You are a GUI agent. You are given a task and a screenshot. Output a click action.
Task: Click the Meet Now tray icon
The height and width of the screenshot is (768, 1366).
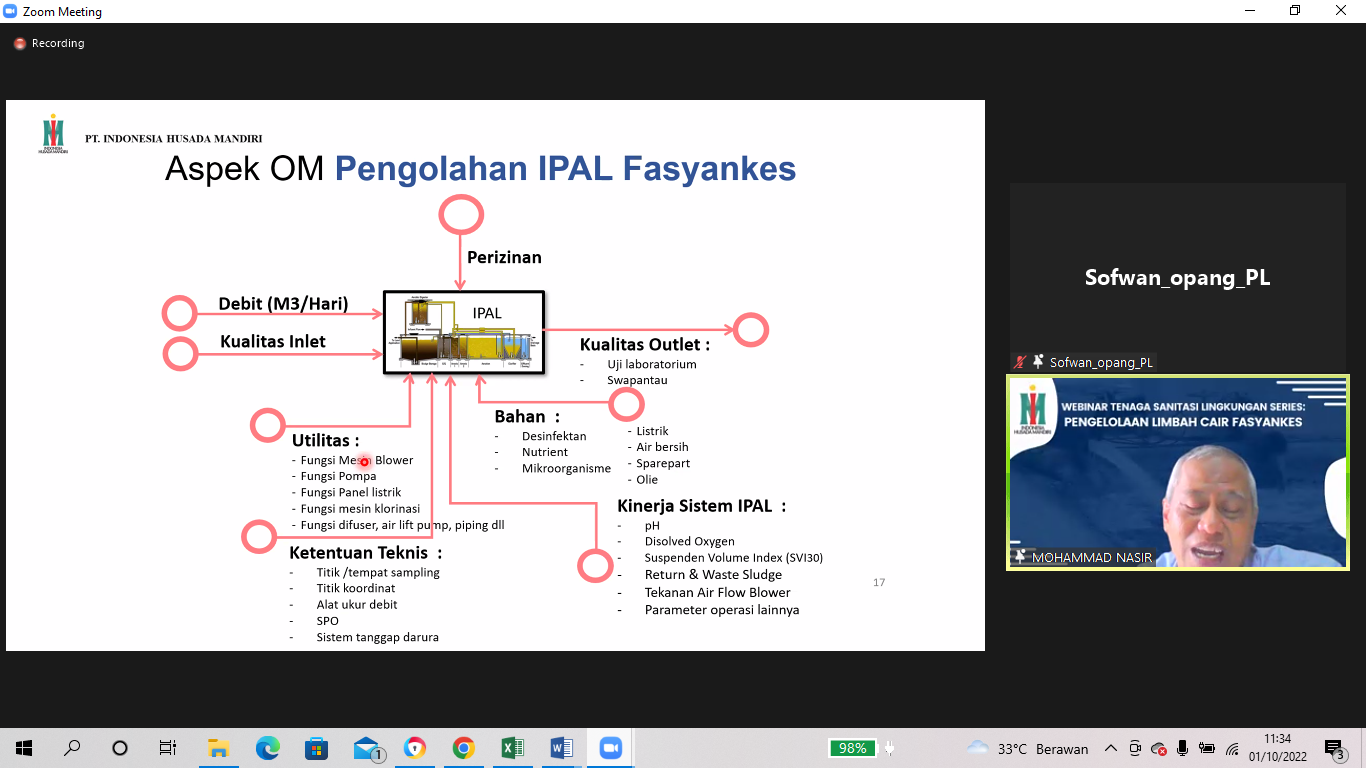pos(1135,748)
